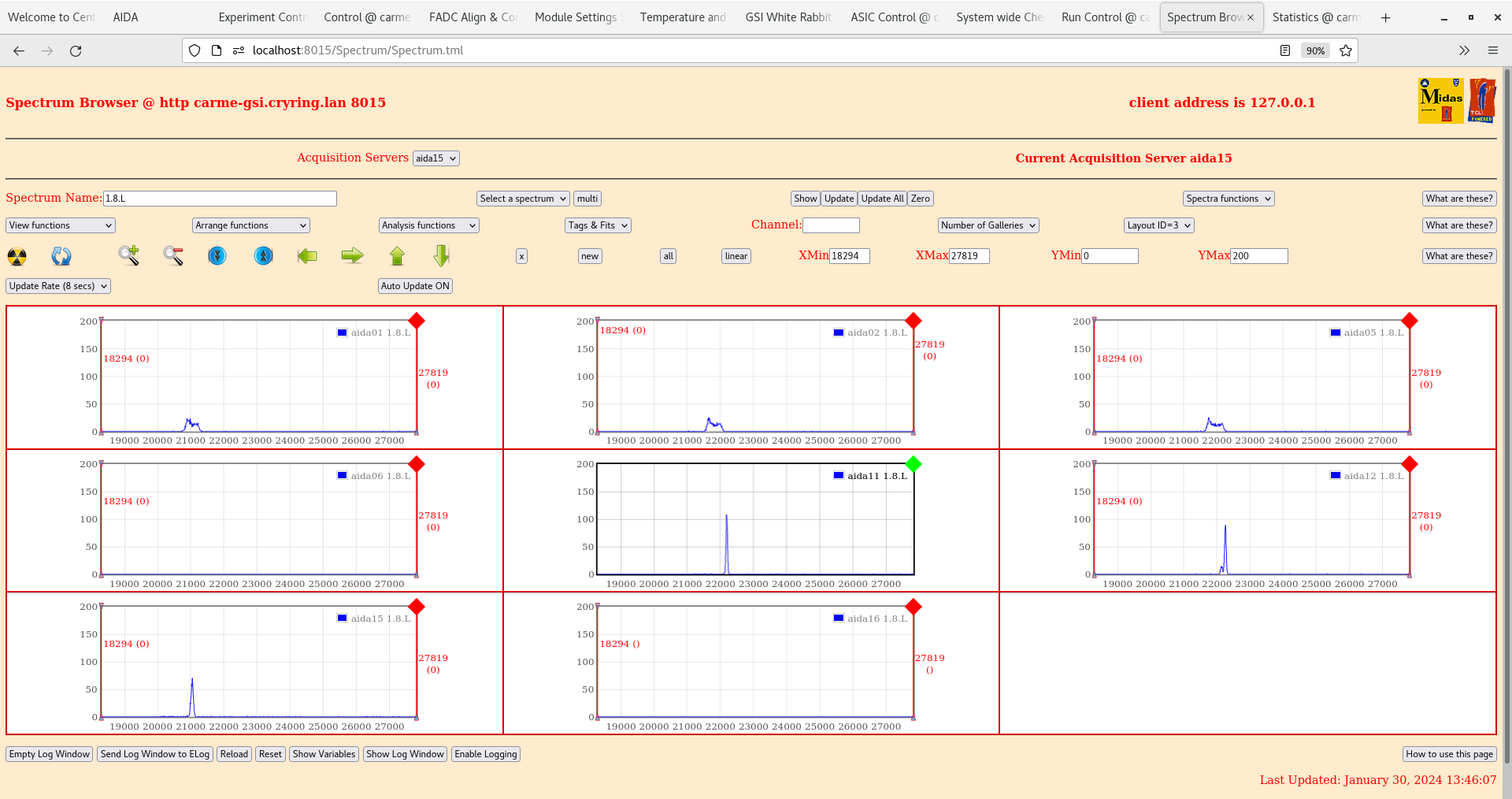Toggle the multi spectrum selection button

click(587, 199)
